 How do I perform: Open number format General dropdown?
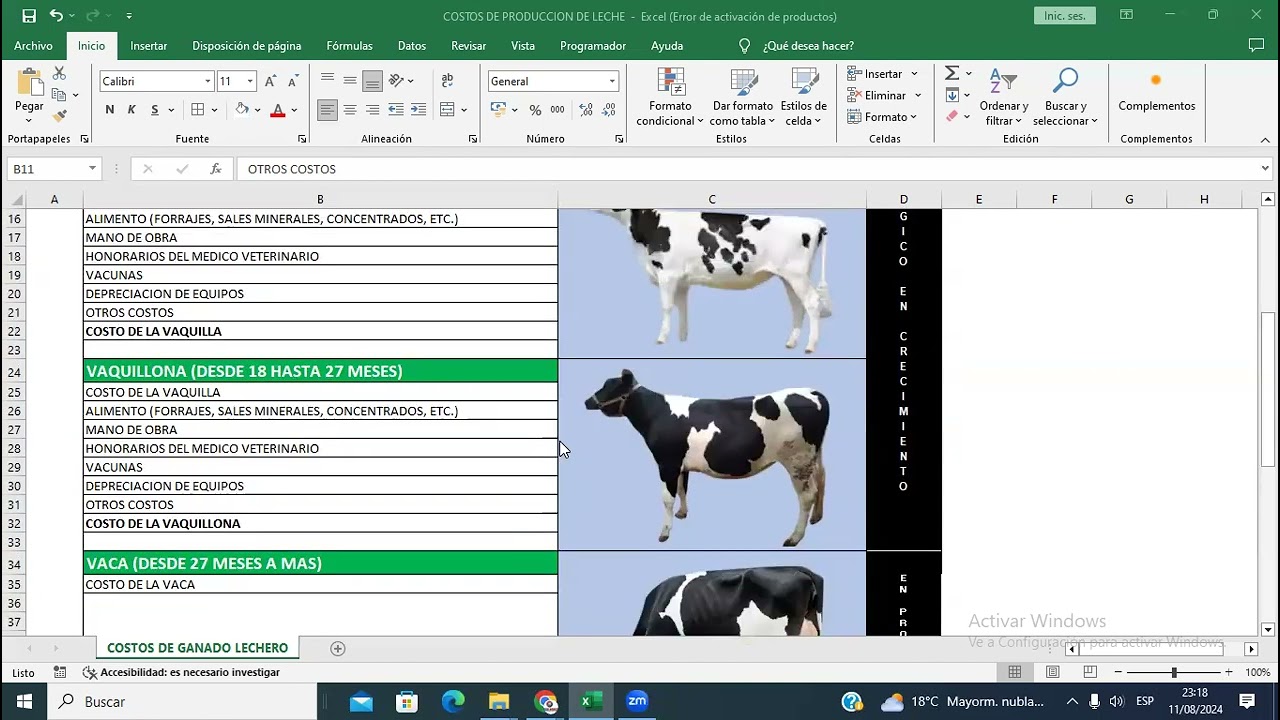(612, 81)
